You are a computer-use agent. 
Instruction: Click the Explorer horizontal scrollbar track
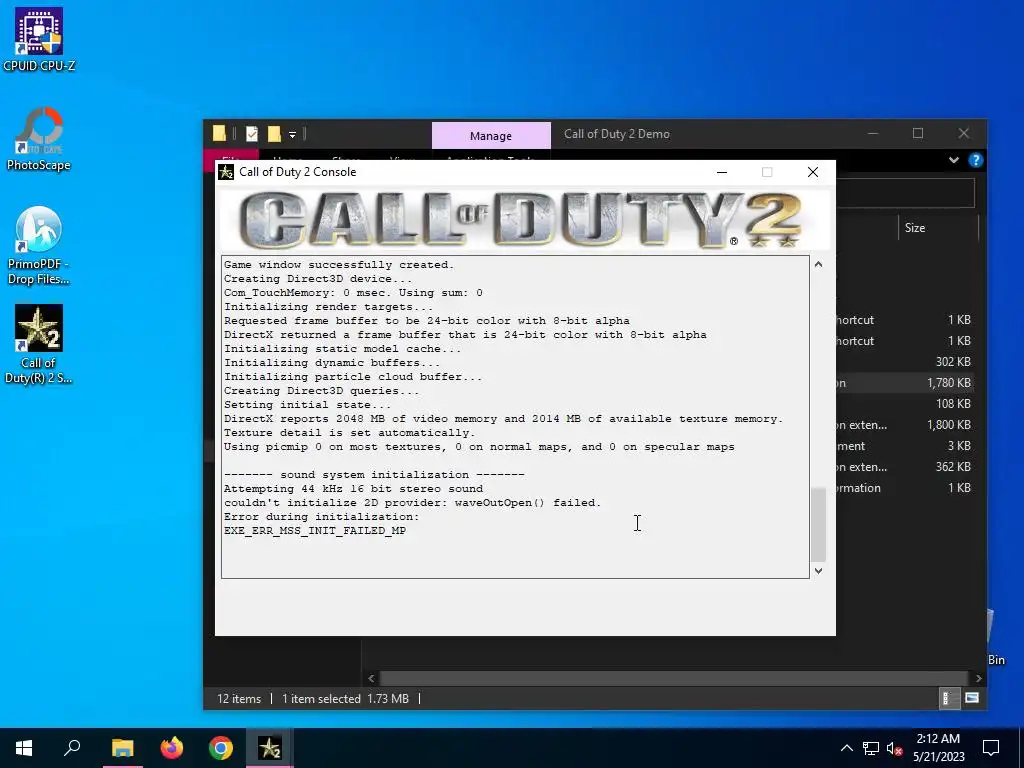coord(675,679)
